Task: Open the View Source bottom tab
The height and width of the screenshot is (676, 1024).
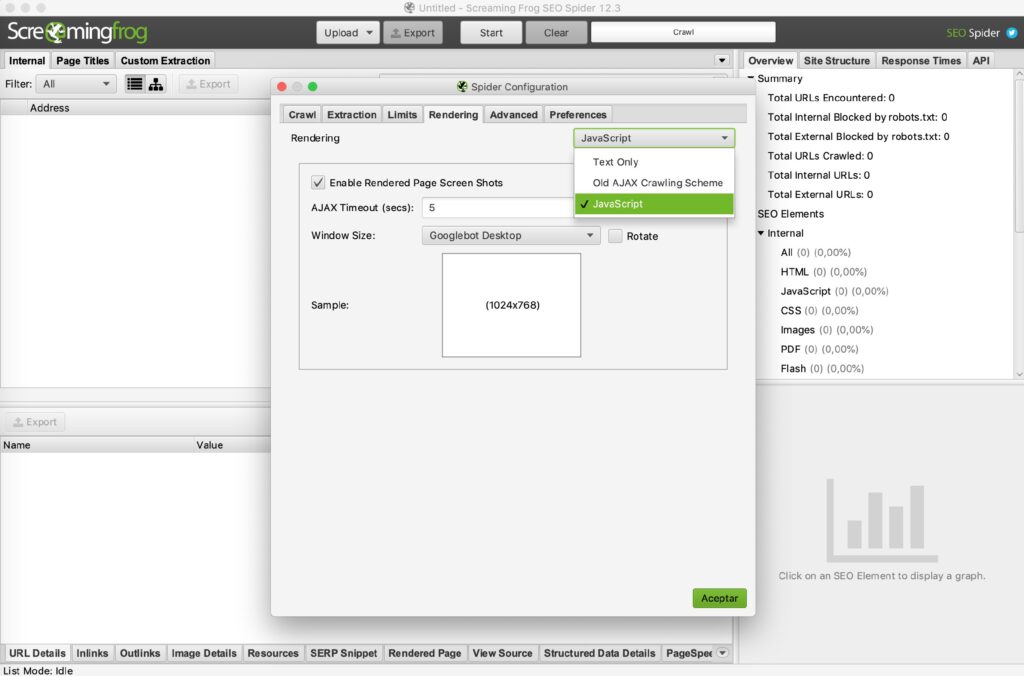Action: point(502,652)
